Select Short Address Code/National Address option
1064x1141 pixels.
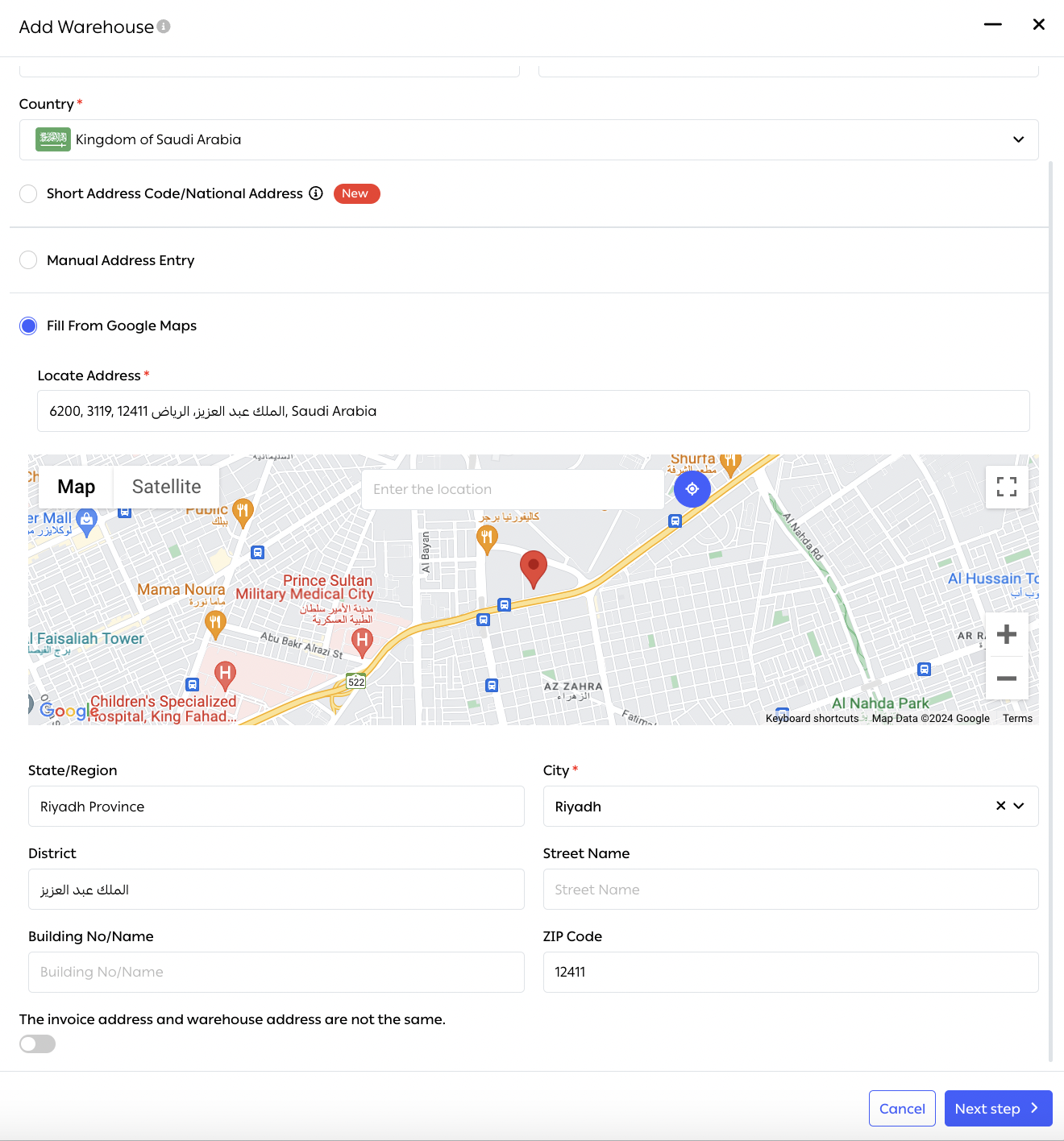[28, 193]
